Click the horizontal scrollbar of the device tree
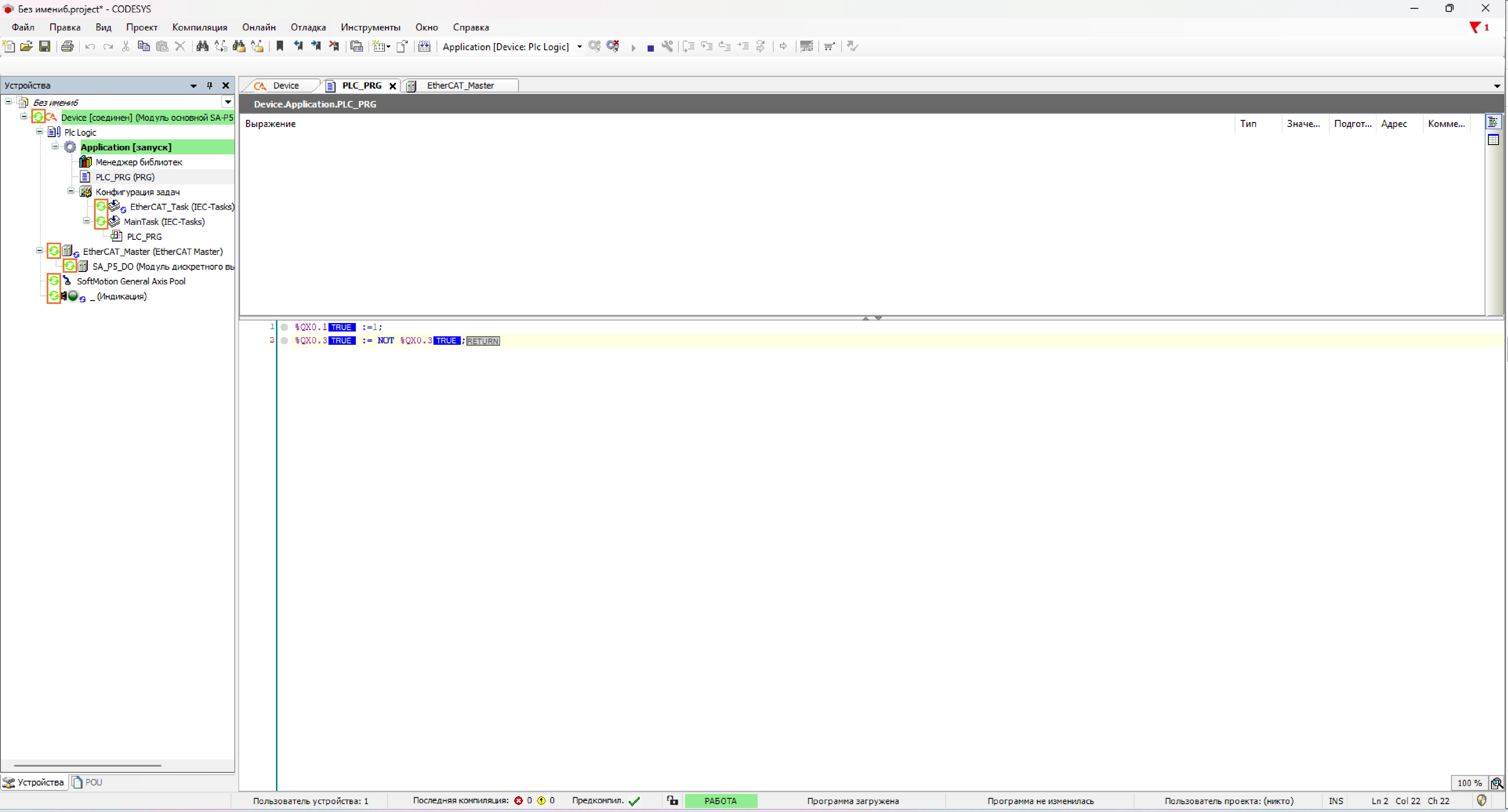This screenshot has width=1508, height=812. pos(88,765)
